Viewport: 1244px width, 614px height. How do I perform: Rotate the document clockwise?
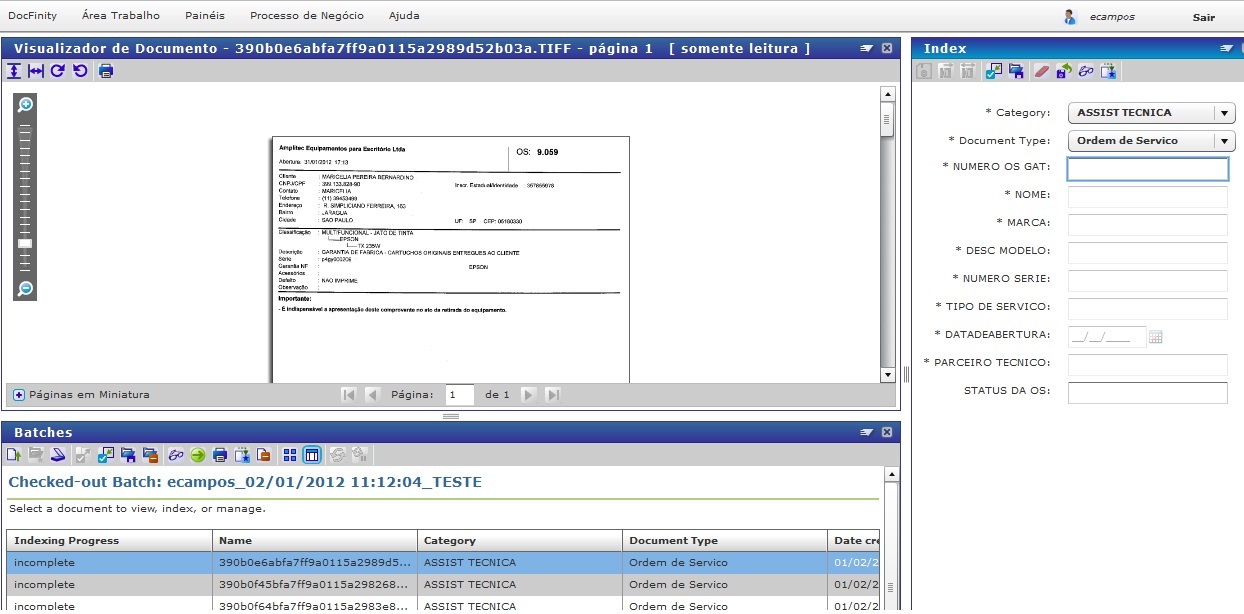pos(58,71)
